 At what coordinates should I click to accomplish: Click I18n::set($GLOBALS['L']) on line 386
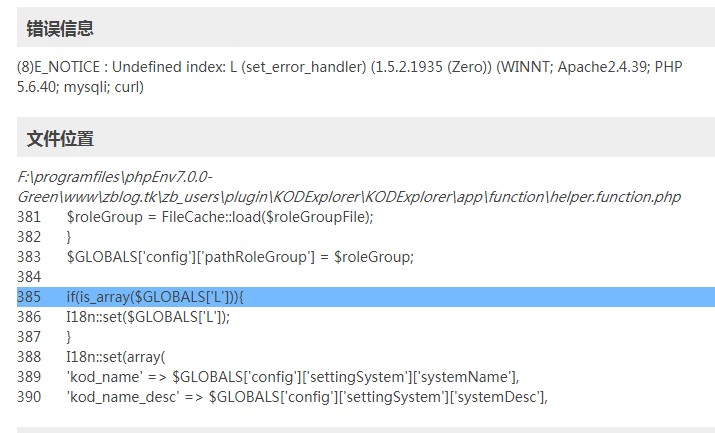point(148,317)
